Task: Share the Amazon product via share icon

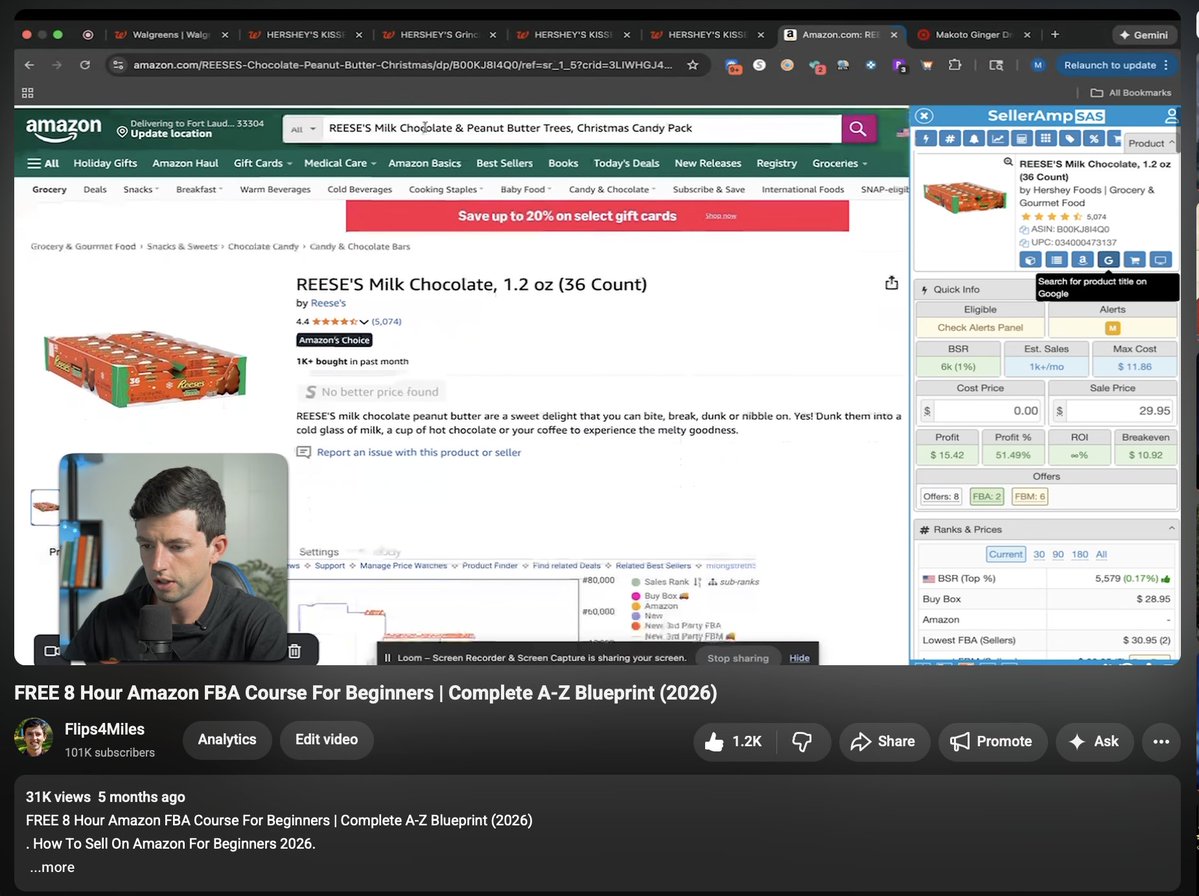Action: tap(891, 284)
